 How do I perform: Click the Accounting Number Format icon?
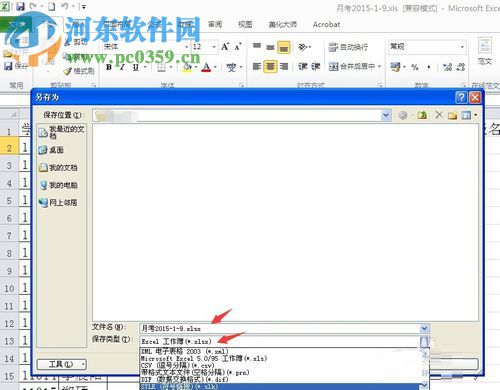pos(395,67)
